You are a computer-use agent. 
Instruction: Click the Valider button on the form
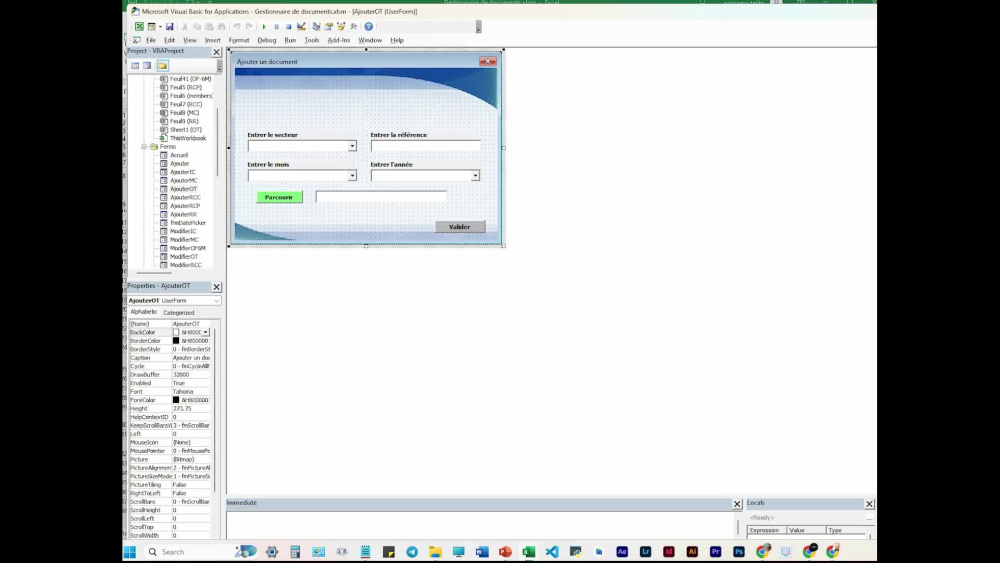(x=460, y=227)
